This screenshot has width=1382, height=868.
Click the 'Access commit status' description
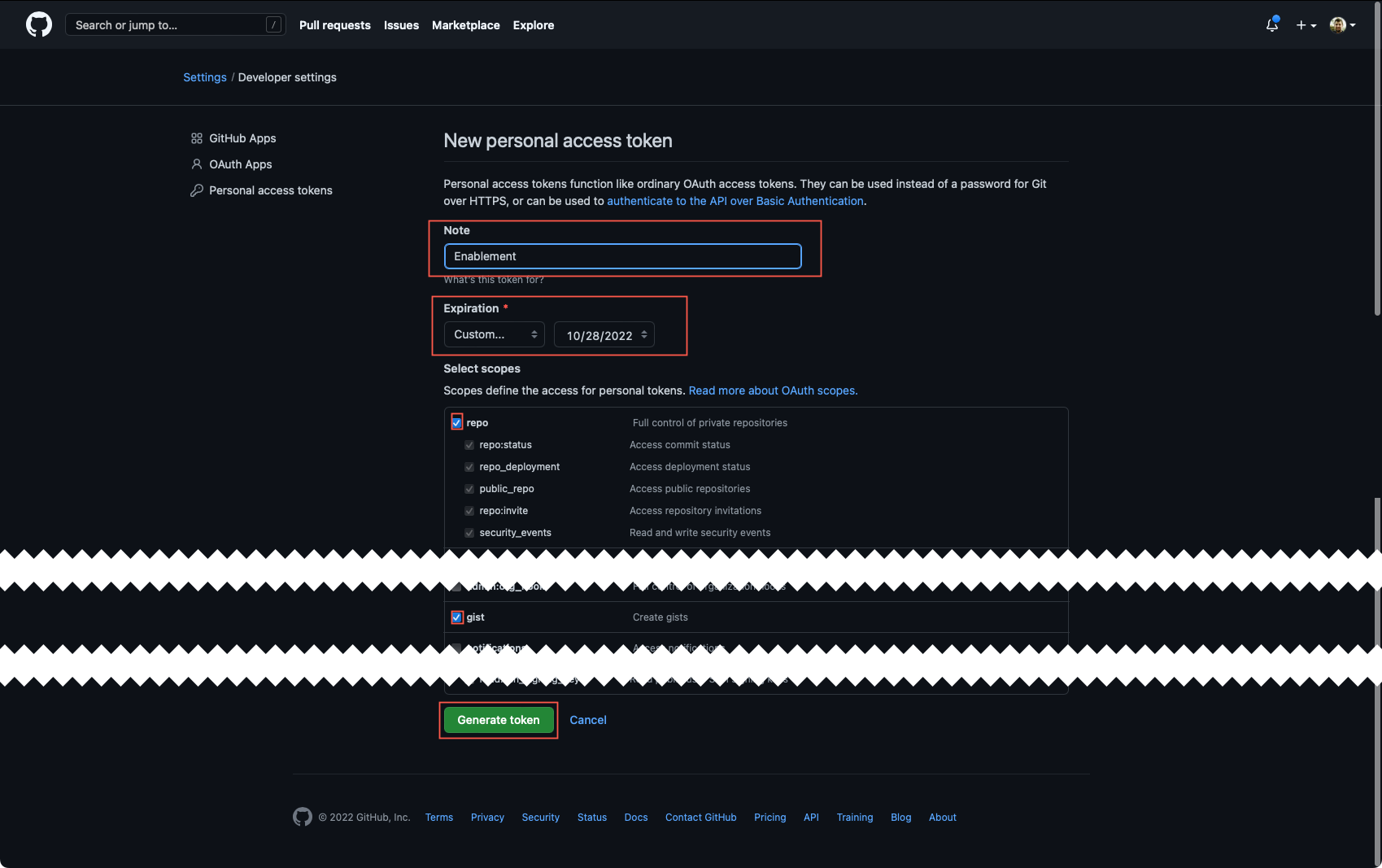680,445
